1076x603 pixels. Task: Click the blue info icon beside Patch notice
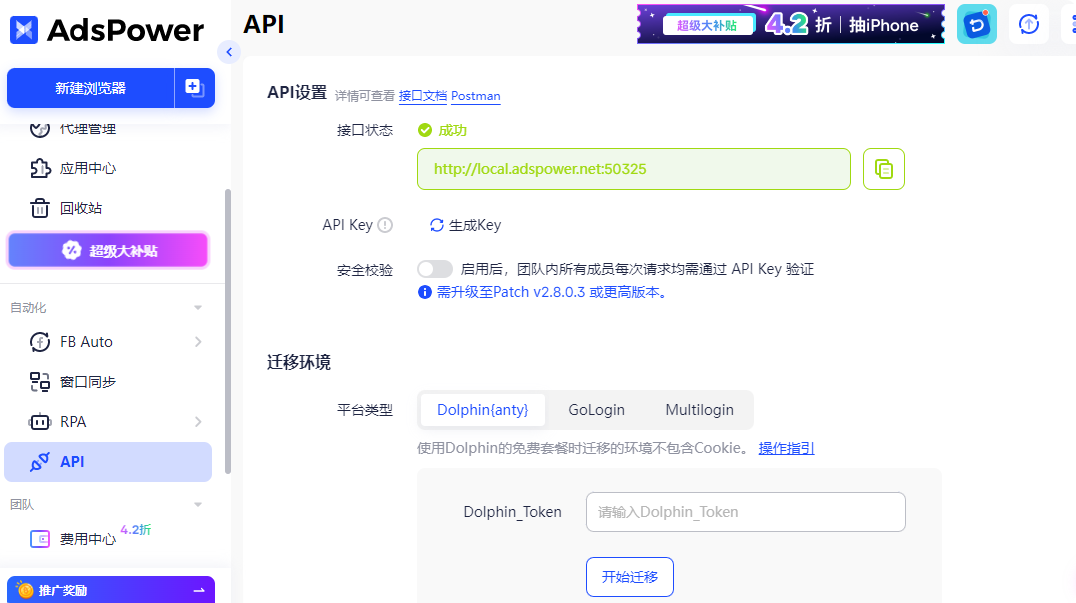point(425,292)
